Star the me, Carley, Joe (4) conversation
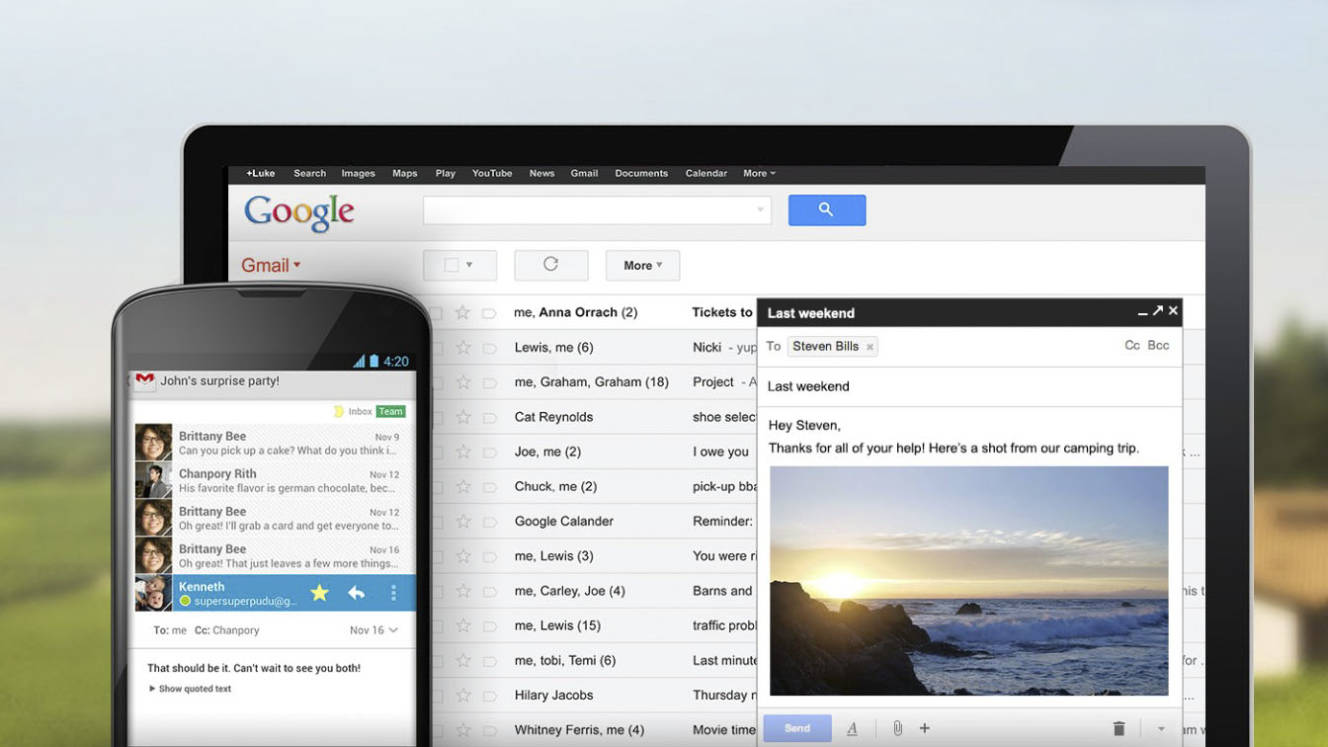The width and height of the screenshot is (1328, 747). (x=462, y=591)
